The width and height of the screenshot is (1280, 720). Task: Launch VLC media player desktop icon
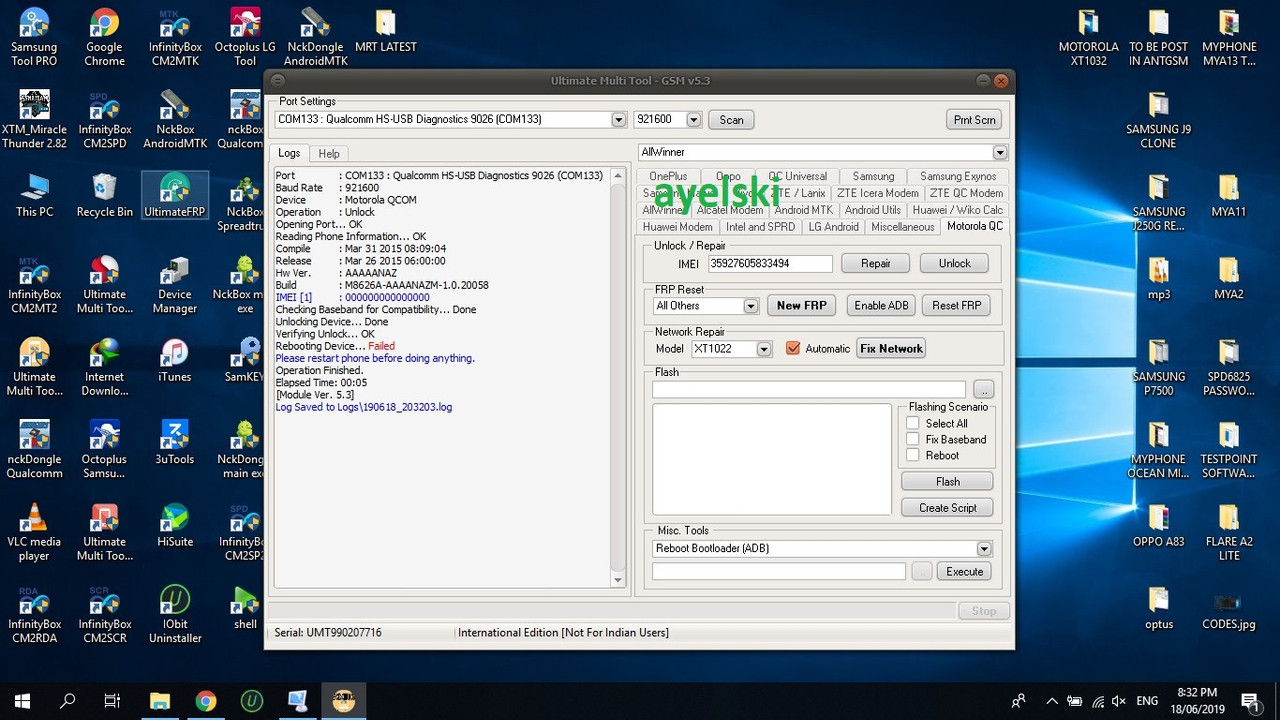click(x=34, y=532)
